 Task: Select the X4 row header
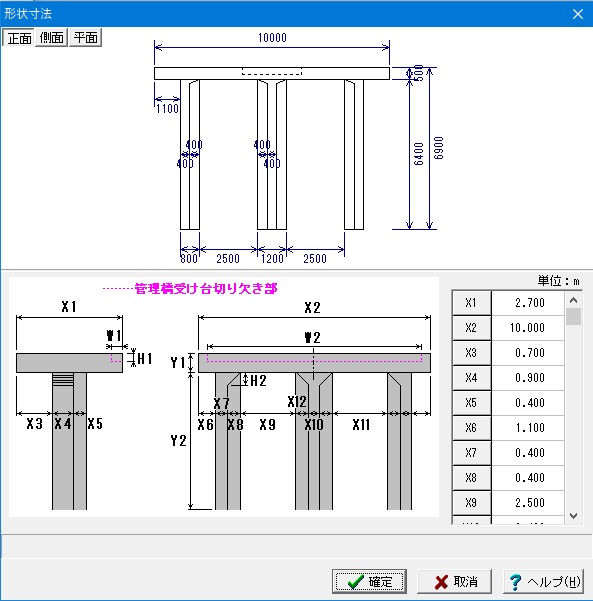click(471, 378)
